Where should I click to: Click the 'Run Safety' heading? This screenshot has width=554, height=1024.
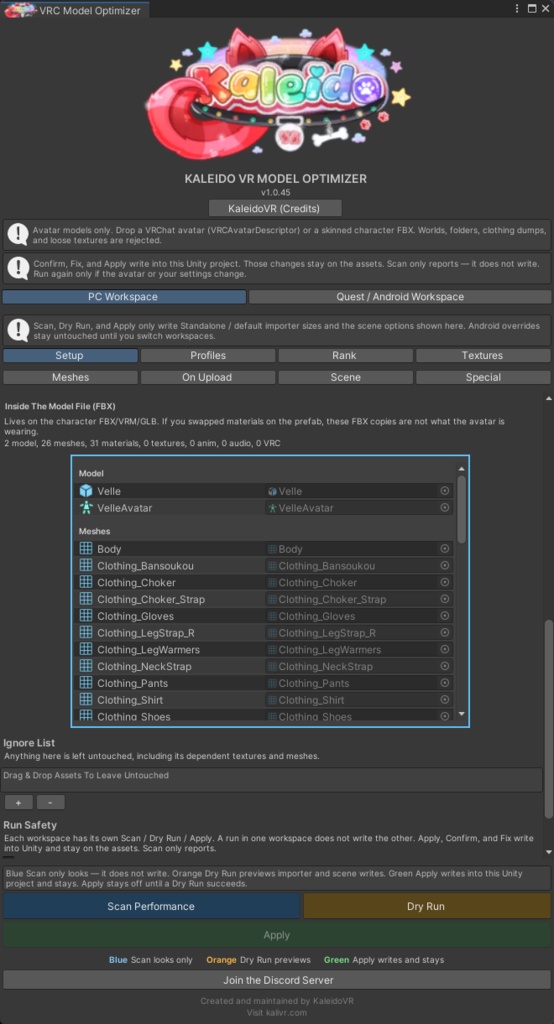[x=30, y=825]
